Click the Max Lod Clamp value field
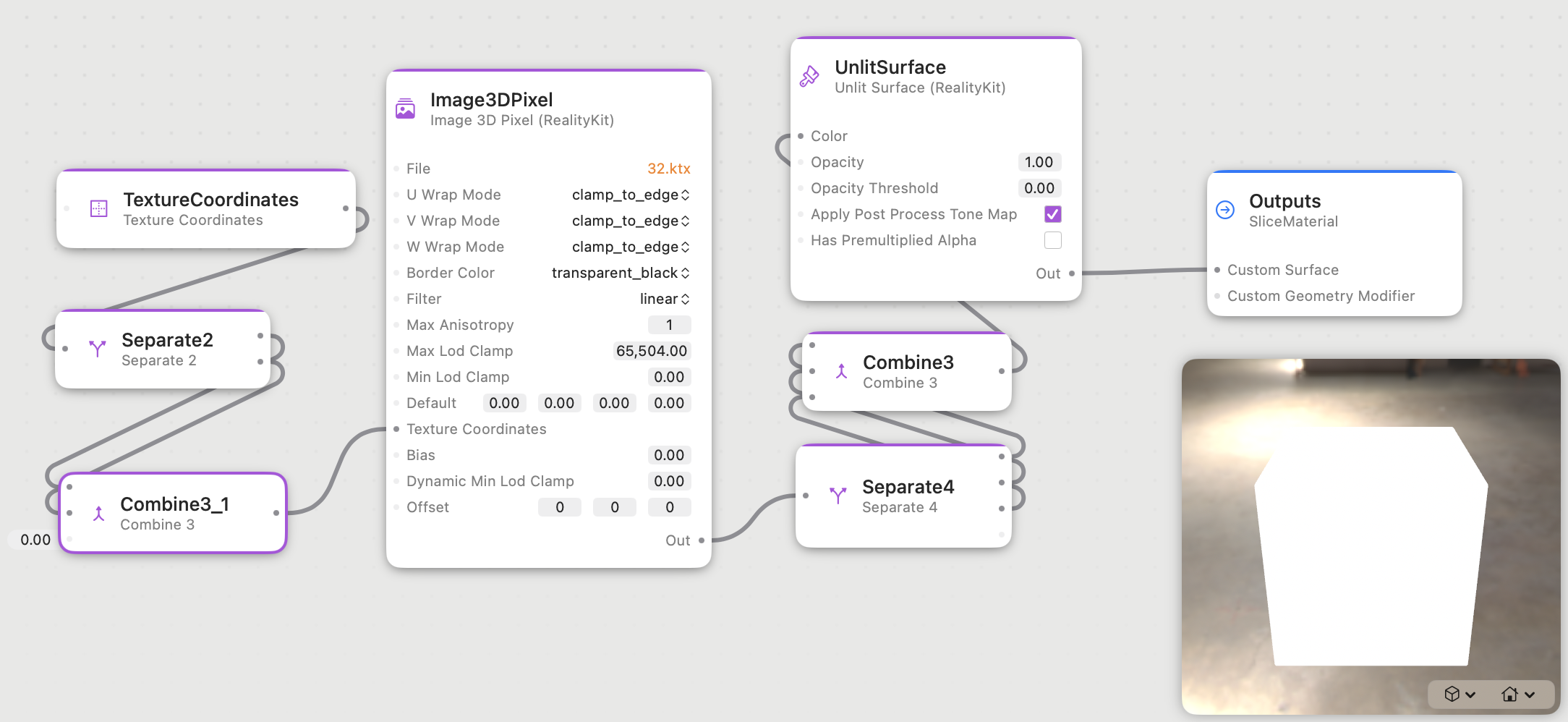The height and width of the screenshot is (722, 1568). 652,351
